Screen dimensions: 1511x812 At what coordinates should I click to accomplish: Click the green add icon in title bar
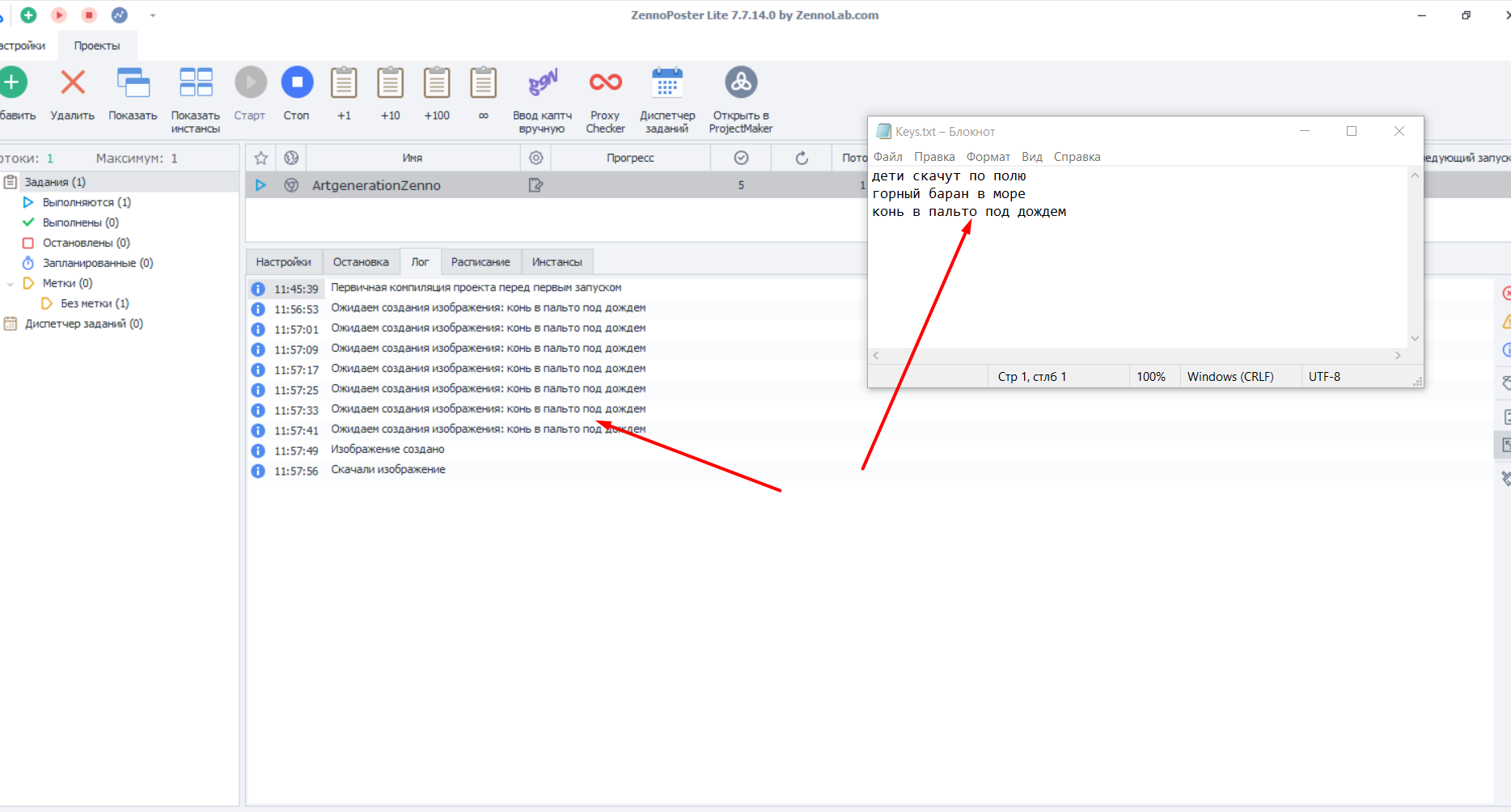[28, 15]
